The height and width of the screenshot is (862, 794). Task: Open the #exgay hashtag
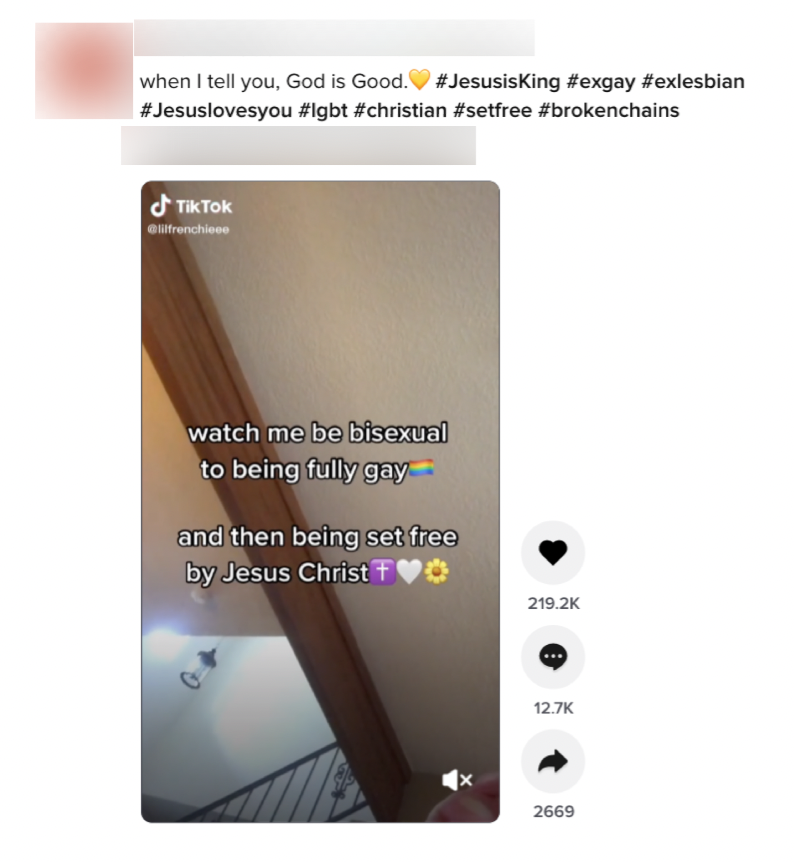[600, 81]
